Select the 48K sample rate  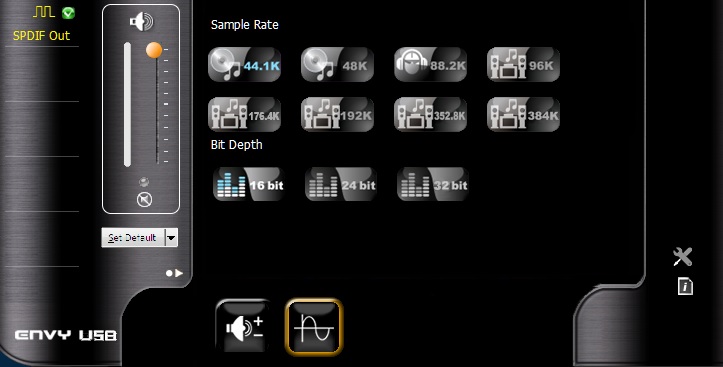pyautogui.click(x=338, y=65)
